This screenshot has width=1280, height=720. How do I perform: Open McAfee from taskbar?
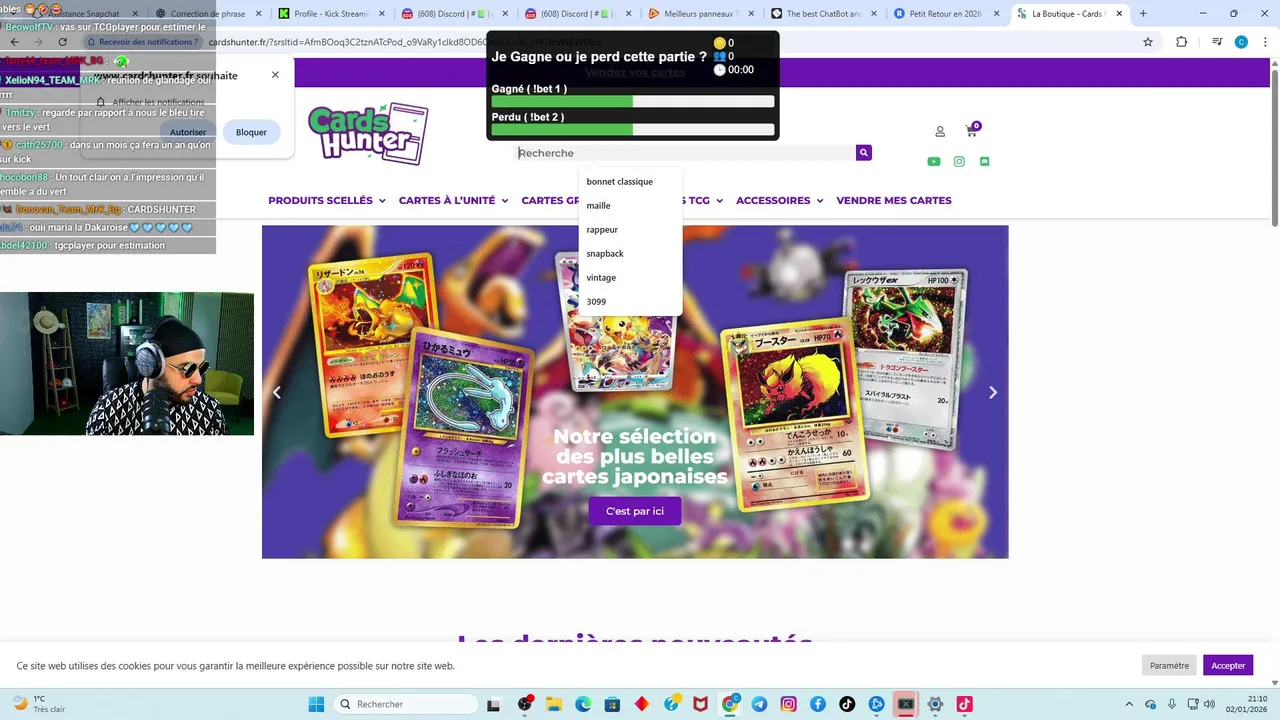pyautogui.click(x=701, y=704)
